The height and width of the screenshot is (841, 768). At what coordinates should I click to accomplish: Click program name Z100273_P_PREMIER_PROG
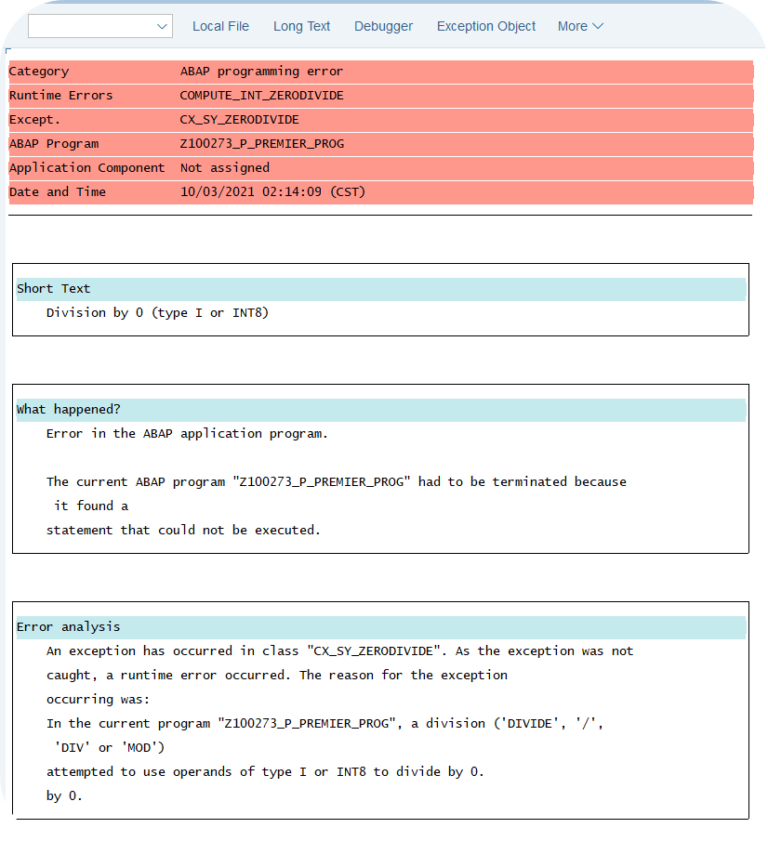click(262, 143)
